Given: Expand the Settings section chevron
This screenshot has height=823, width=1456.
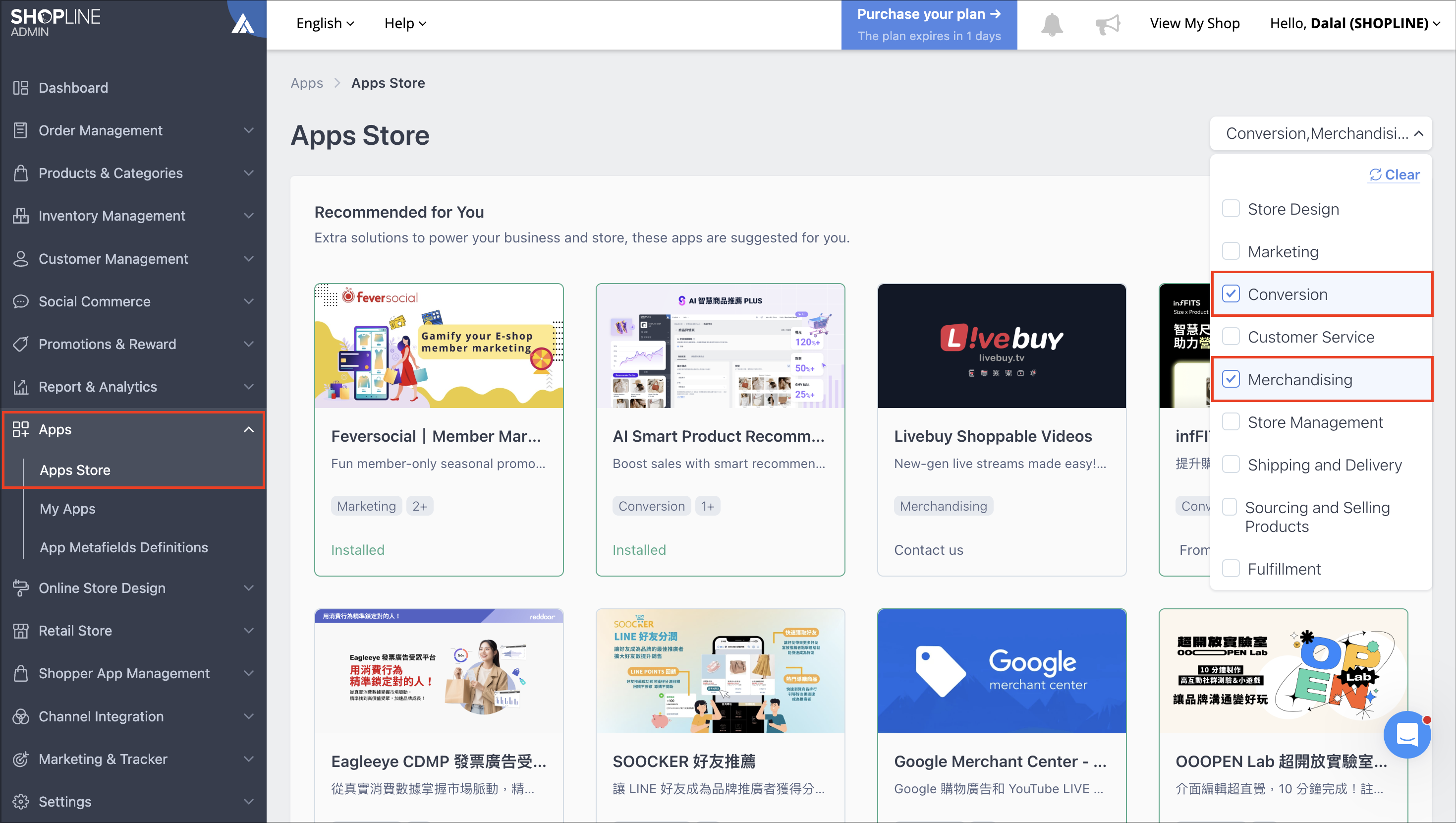Looking at the screenshot, I should 249,802.
